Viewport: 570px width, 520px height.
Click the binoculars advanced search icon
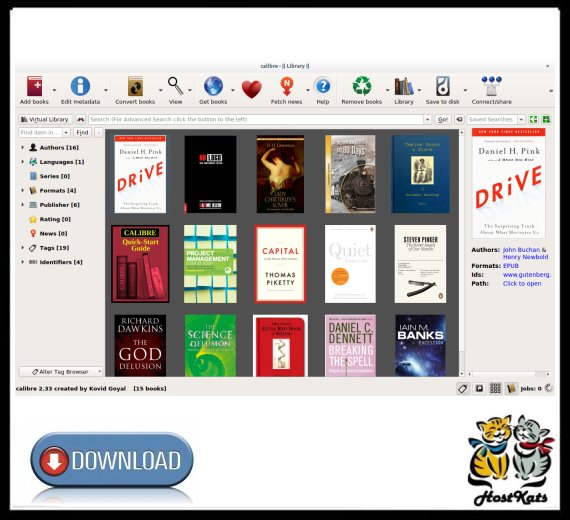tap(80, 119)
